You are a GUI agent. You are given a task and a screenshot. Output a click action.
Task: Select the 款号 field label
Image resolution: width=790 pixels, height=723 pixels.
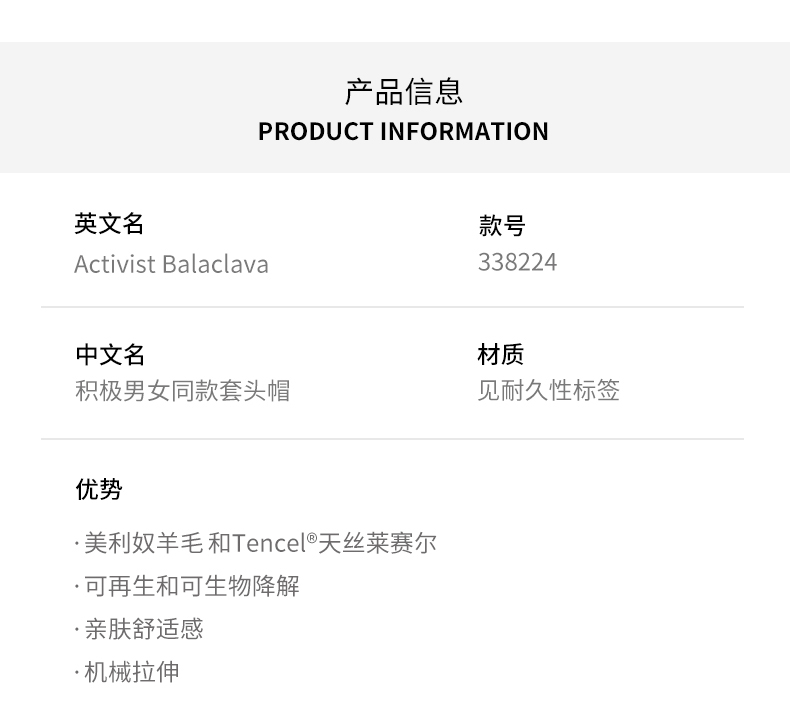click(501, 226)
